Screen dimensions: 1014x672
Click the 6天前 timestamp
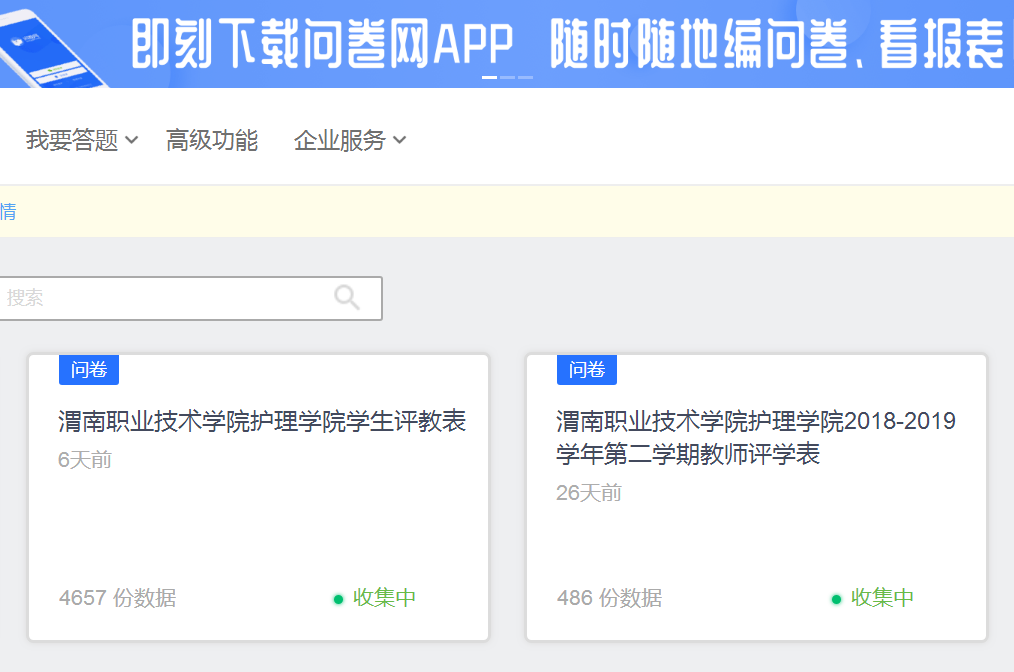[x=85, y=460]
